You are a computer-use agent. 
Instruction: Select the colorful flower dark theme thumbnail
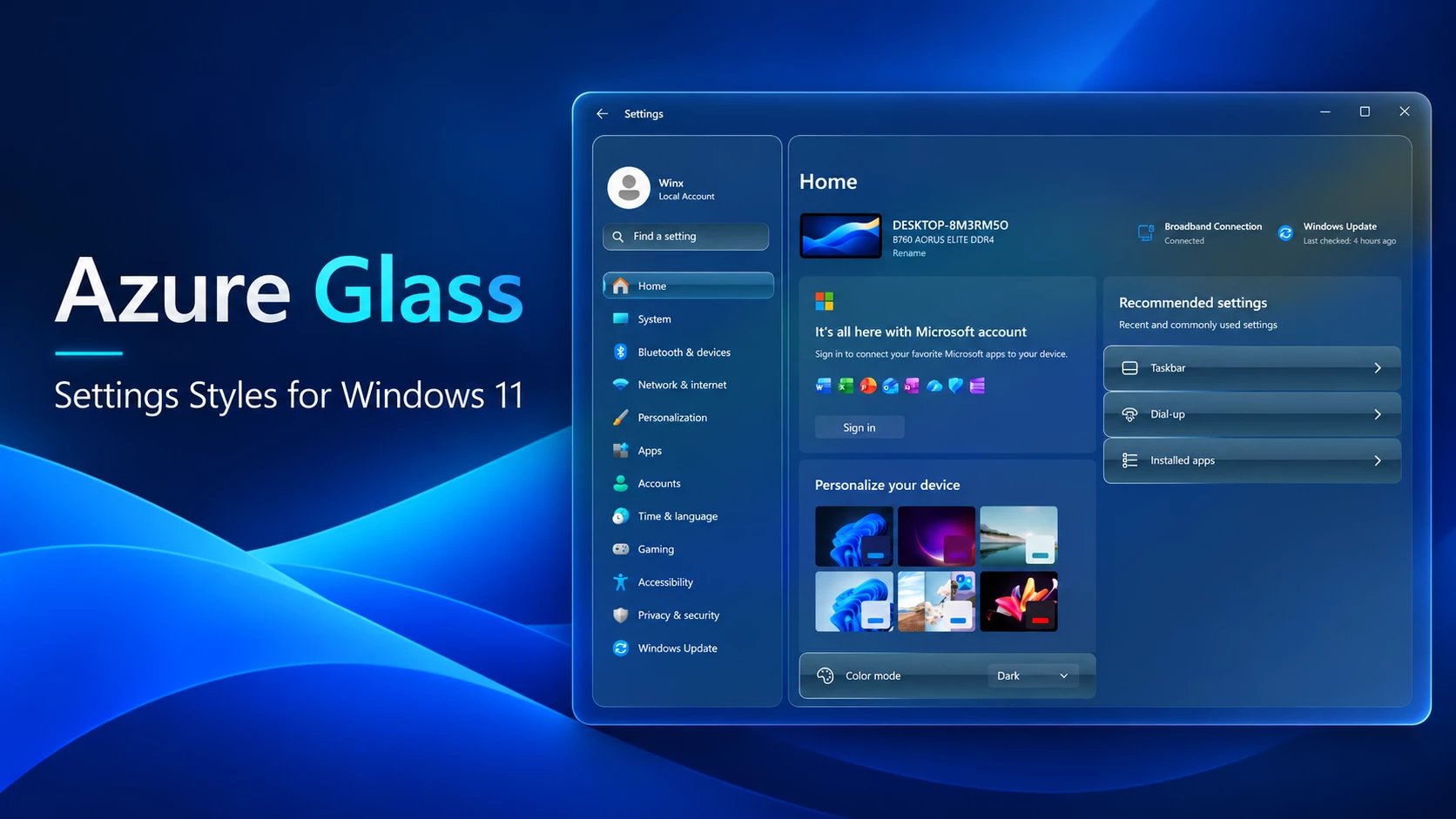pos(1019,601)
